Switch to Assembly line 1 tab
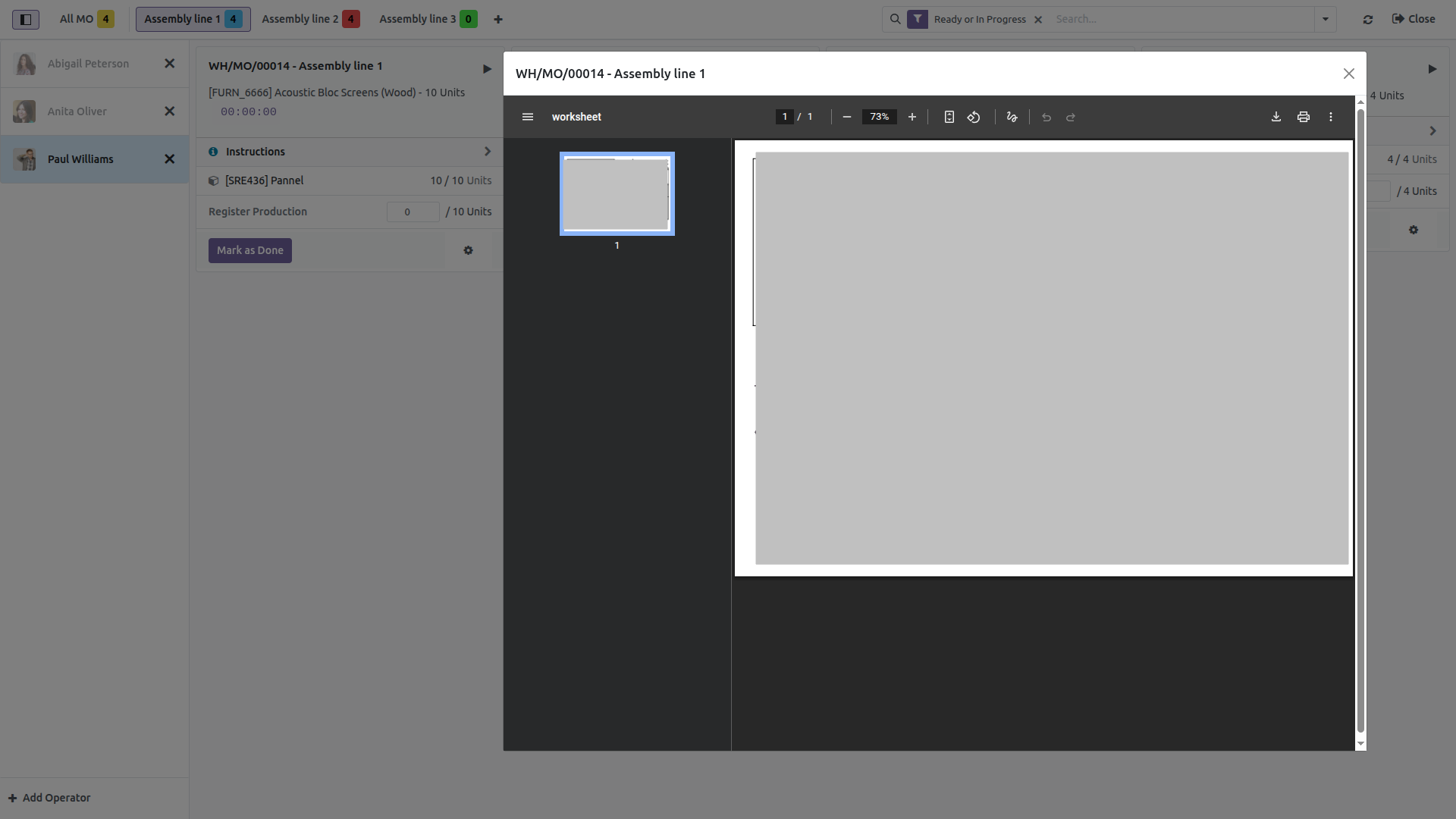Viewport: 1456px width, 819px height. coord(193,19)
